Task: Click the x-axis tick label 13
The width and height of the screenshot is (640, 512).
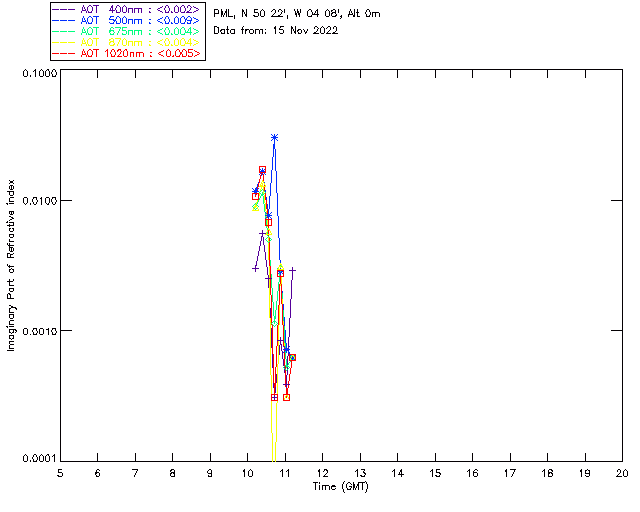Action: pyautogui.click(x=360, y=473)
